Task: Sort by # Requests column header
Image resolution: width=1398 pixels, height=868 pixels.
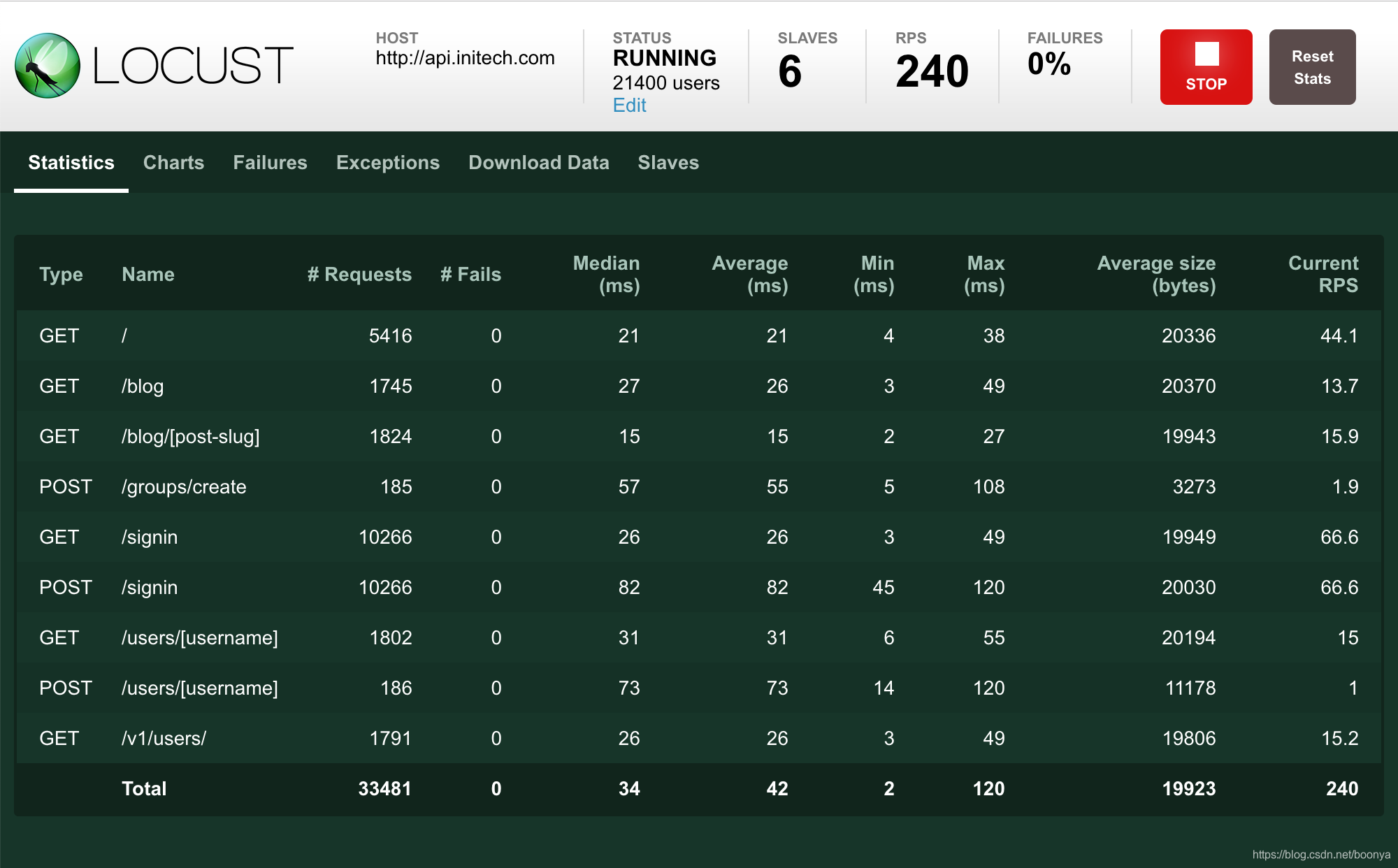Action: coord(359,275)
